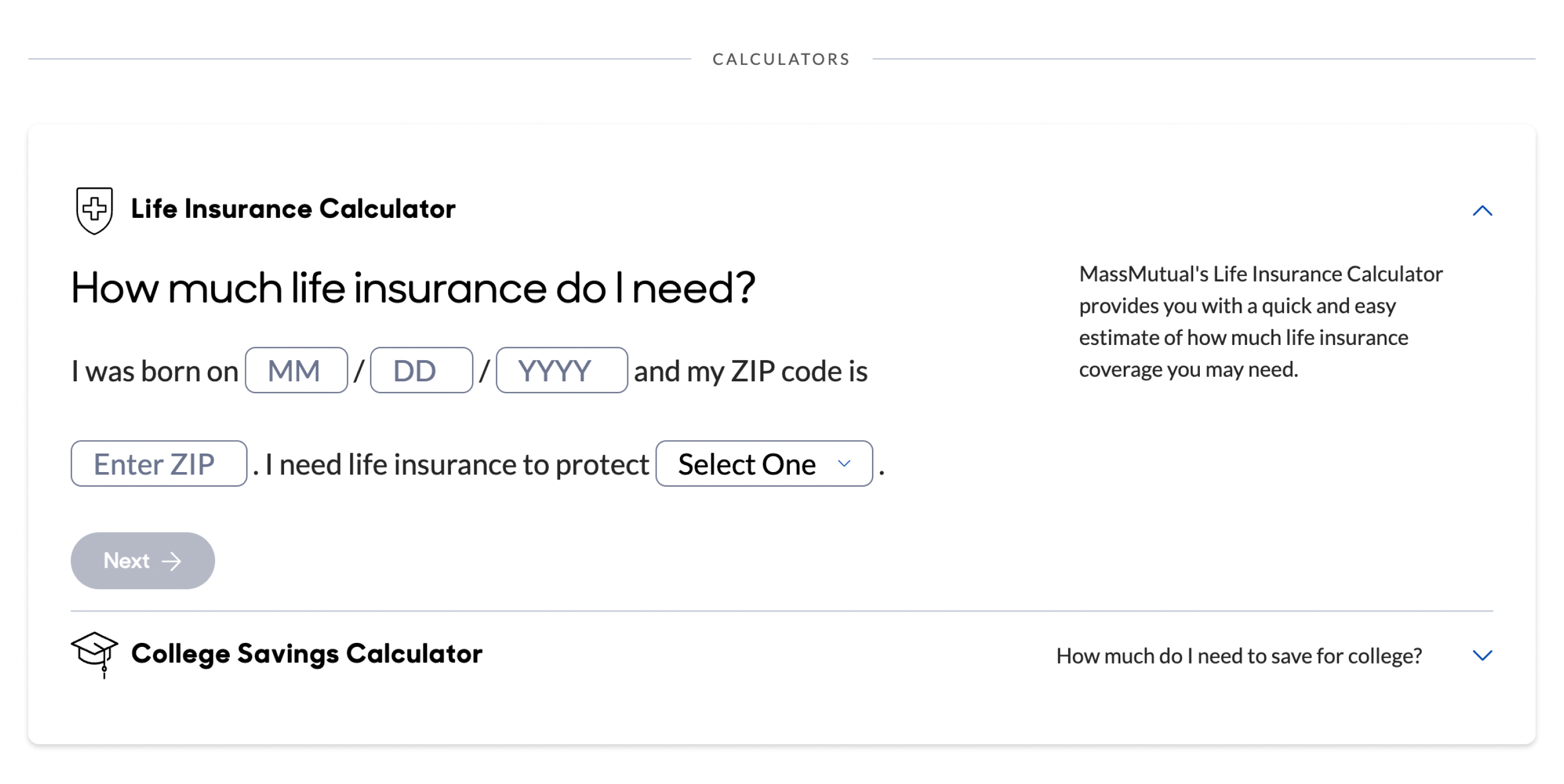Viewport: 1564px width, 784px height.
Task: Click the DD birth day field
Action: click(421, 370)
